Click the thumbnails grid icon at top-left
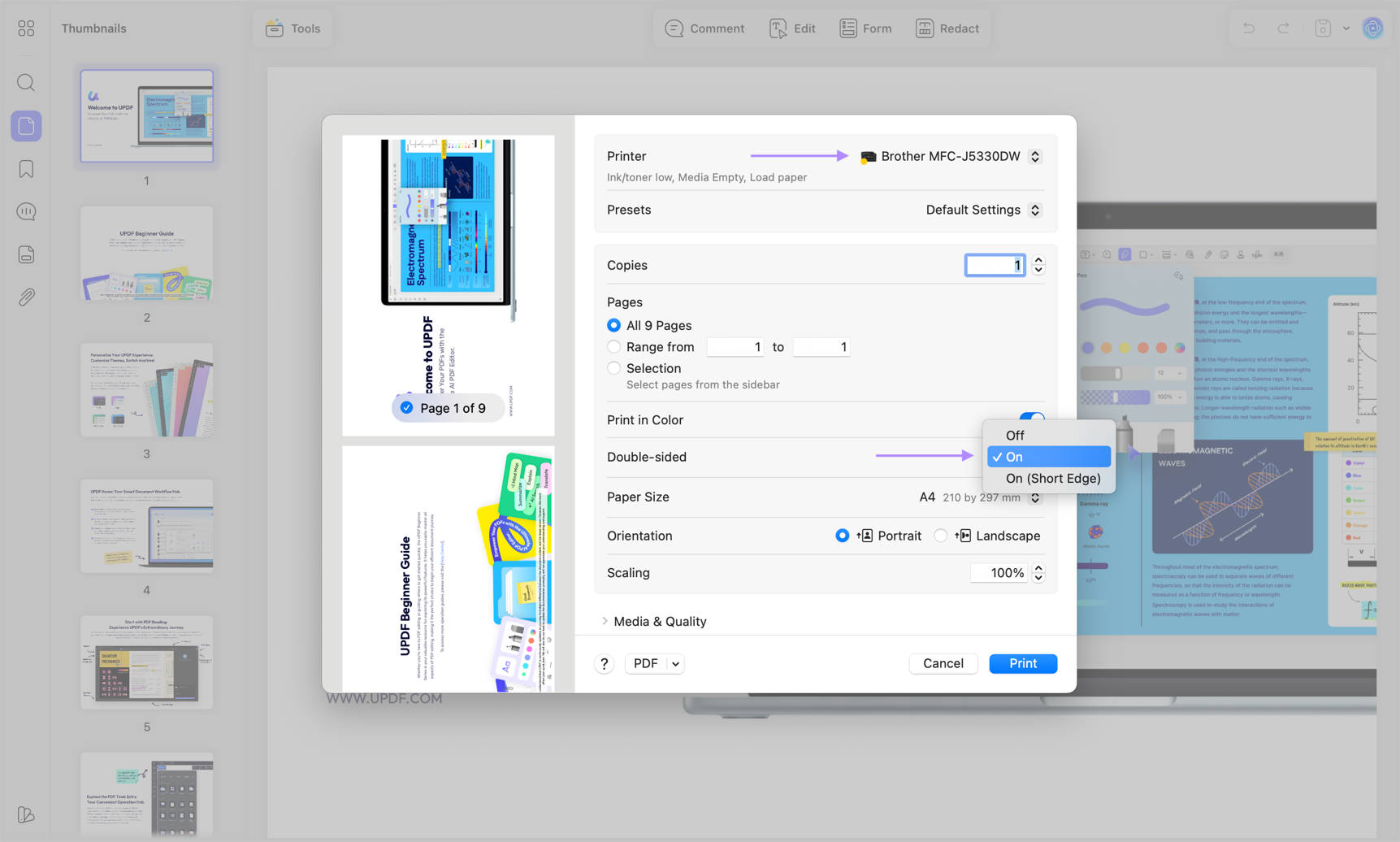Screen dimensions: 1400x842 click(x=26, y=28)
